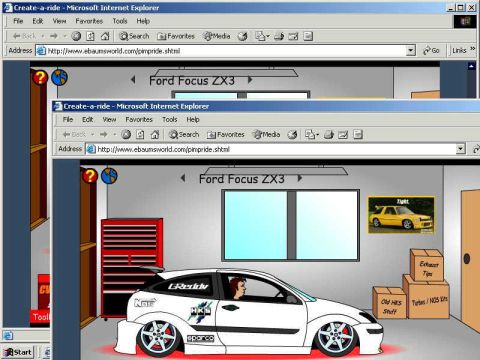Screen dimensions: 480x360
Task: Open the Windows Start button
Action: (18, 352)
